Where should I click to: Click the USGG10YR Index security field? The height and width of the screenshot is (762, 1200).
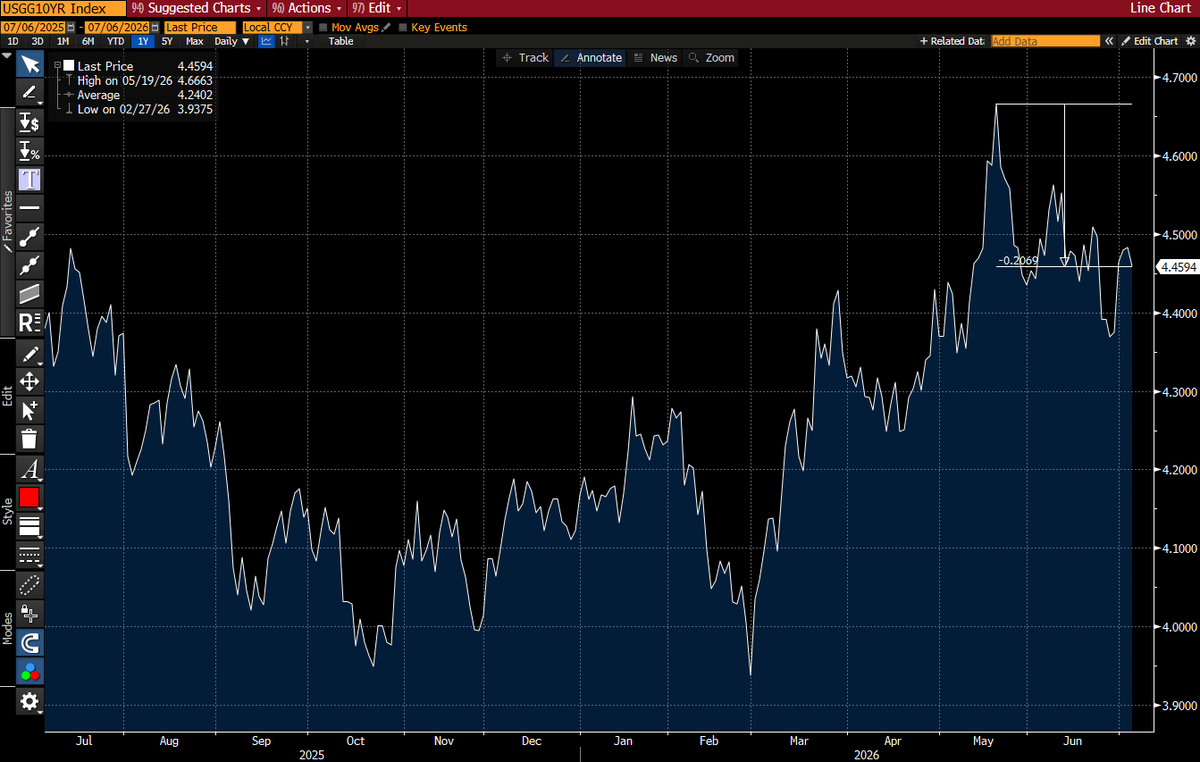pos(63,8)
